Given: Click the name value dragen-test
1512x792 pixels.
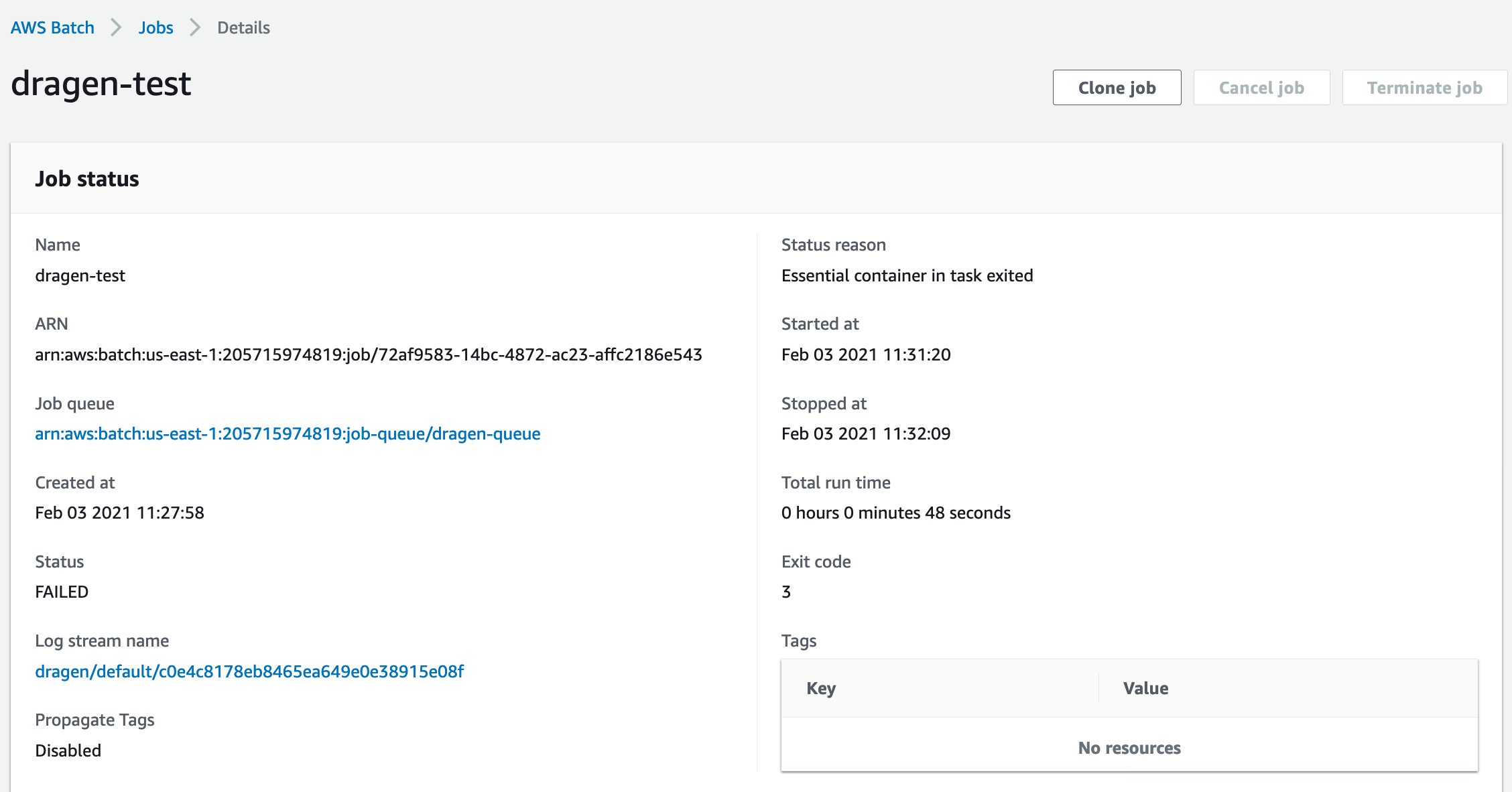Looking at the screenshot, I should coord(80,275).
